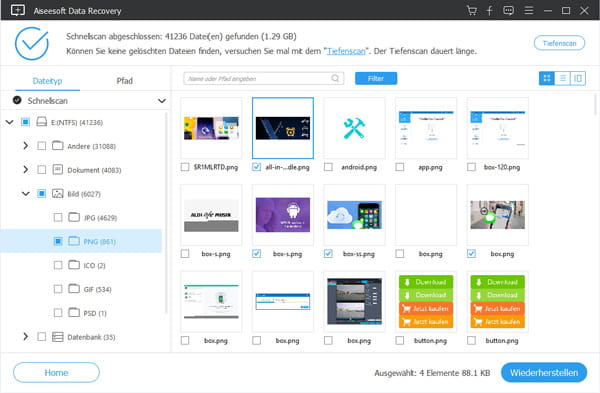Open the Schnellscan dropdown arrow
Viewport: 600px width, 393px height.
pyautogui.click(x=162, y=101)
